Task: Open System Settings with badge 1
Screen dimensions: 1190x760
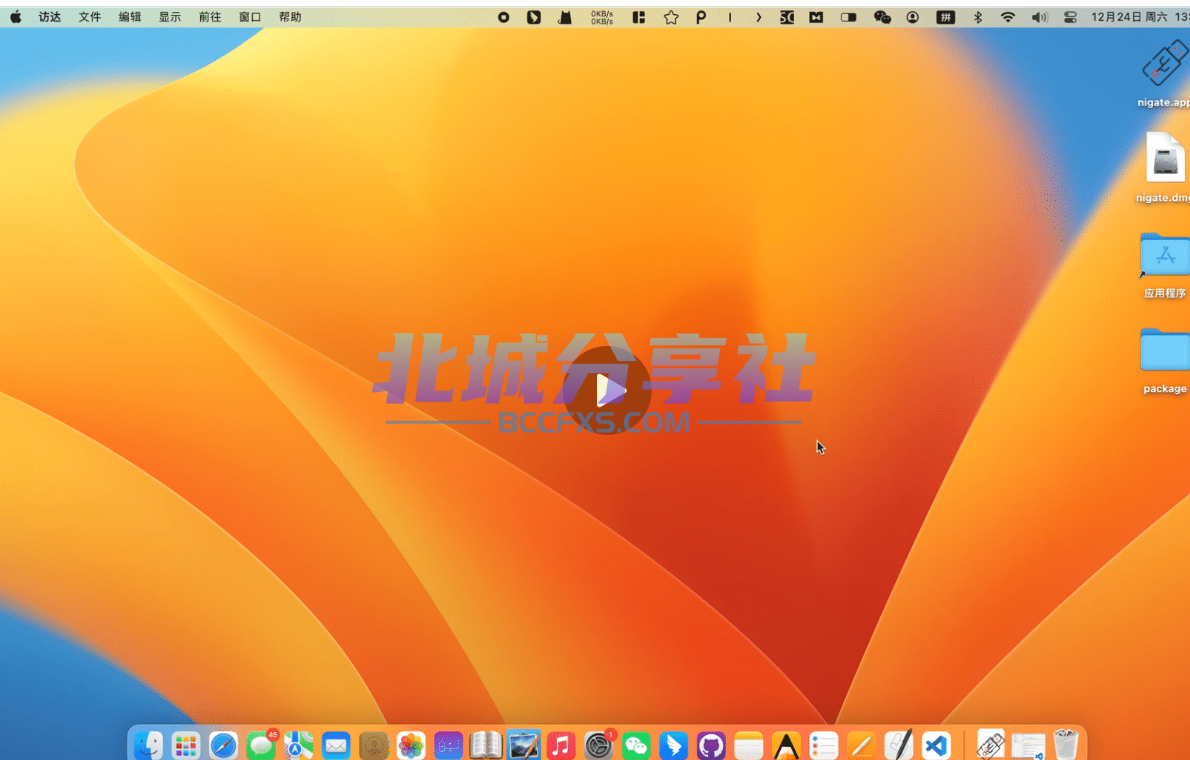Action: 599,746
